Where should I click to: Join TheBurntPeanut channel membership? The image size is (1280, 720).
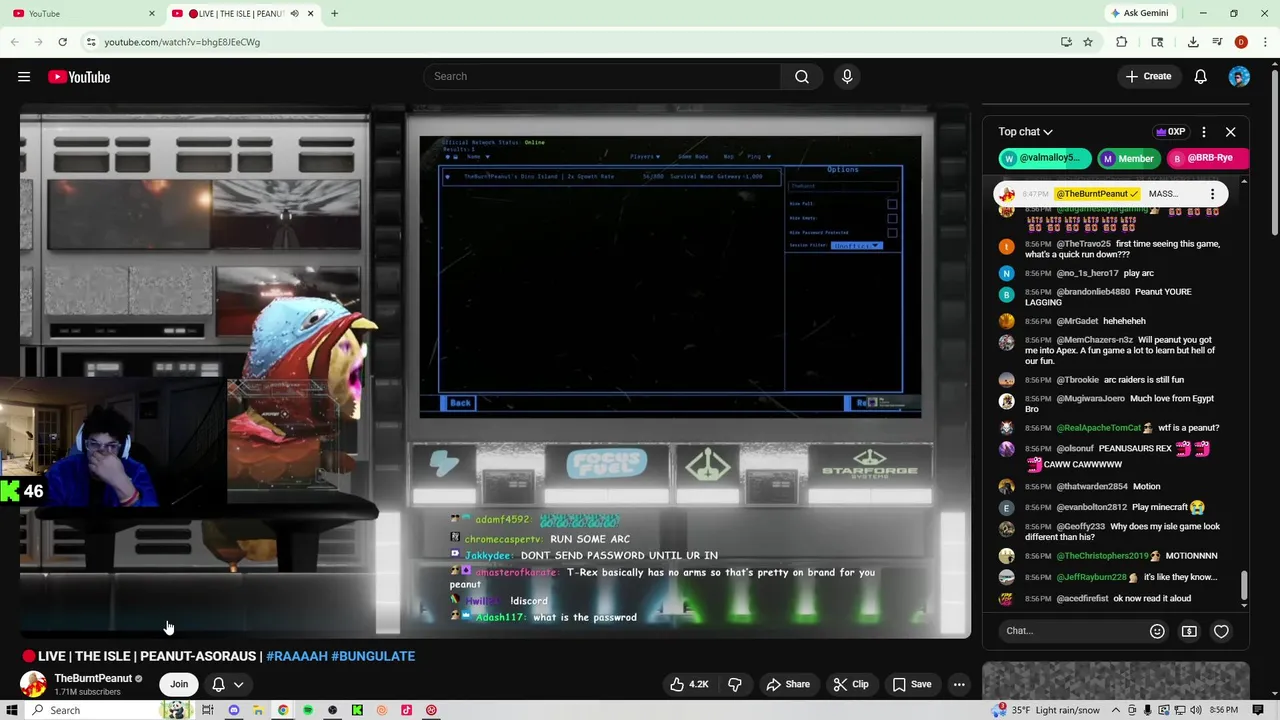(x=179, y=684)
